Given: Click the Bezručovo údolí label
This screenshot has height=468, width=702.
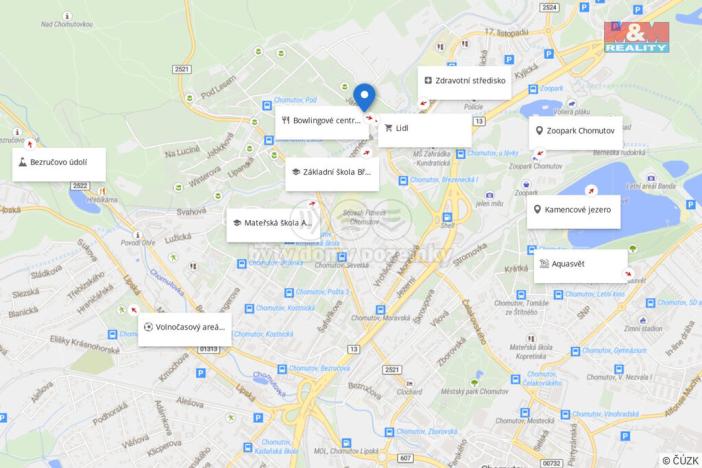Looking at the screenshot, I should (59, 163).
